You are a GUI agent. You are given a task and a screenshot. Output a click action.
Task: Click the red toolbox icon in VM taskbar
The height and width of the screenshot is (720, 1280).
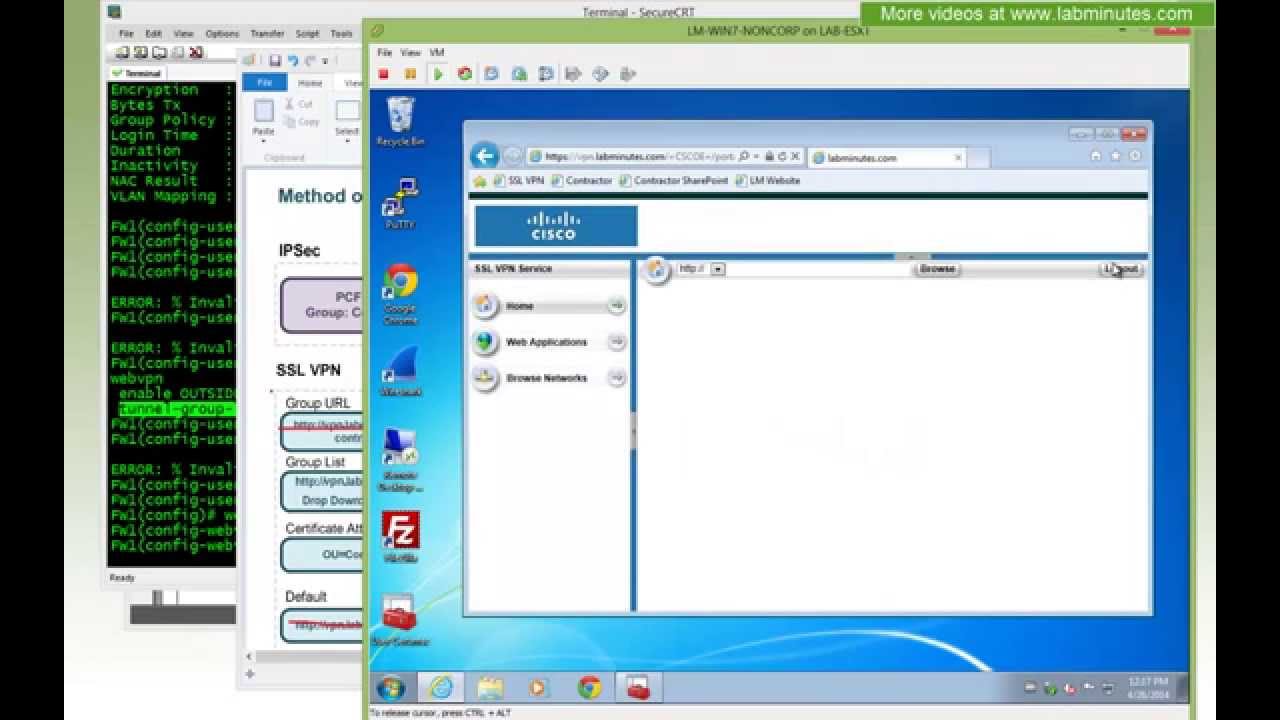(x=637, y=688)
